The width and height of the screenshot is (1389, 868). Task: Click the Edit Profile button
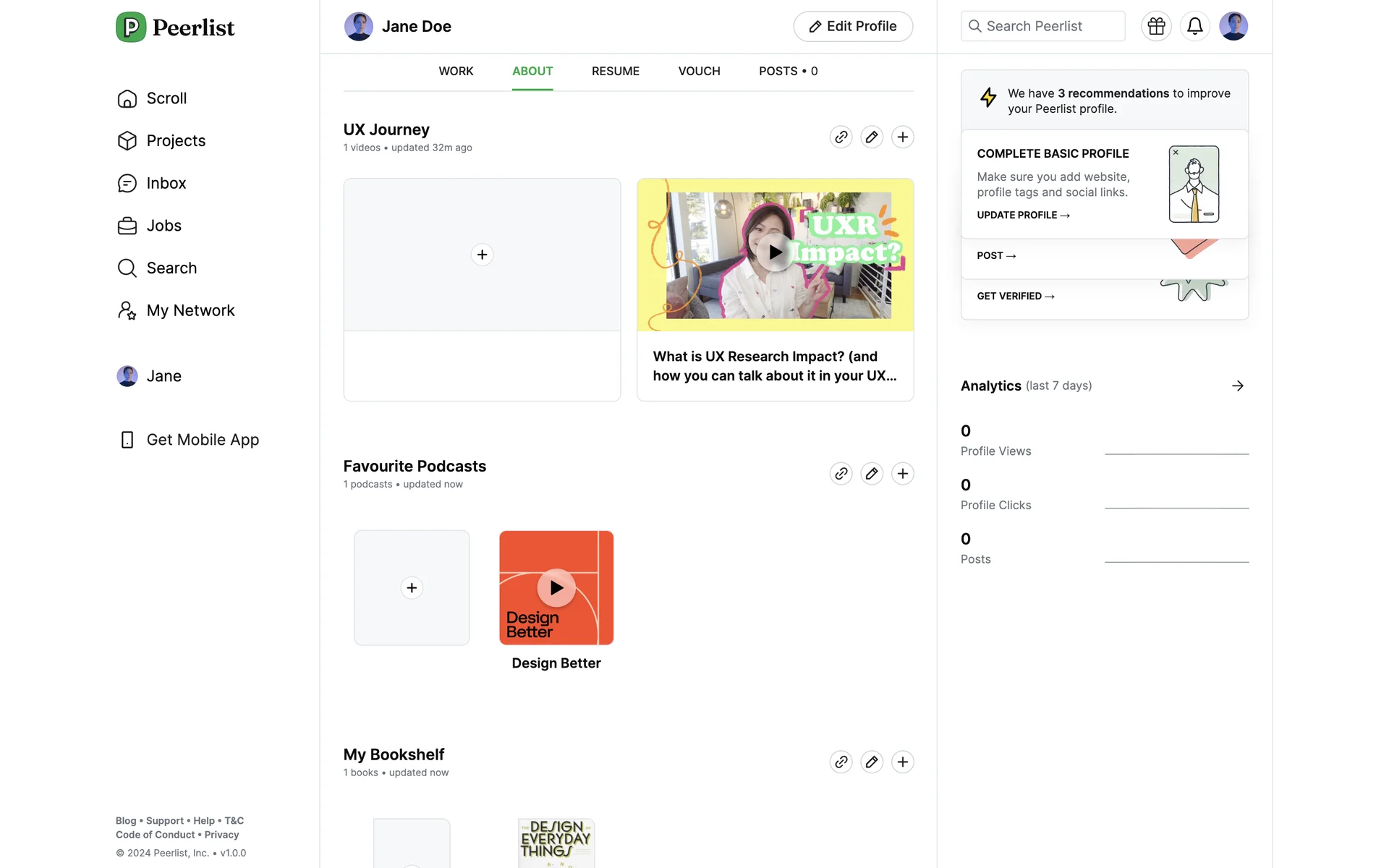click(852, 26)
